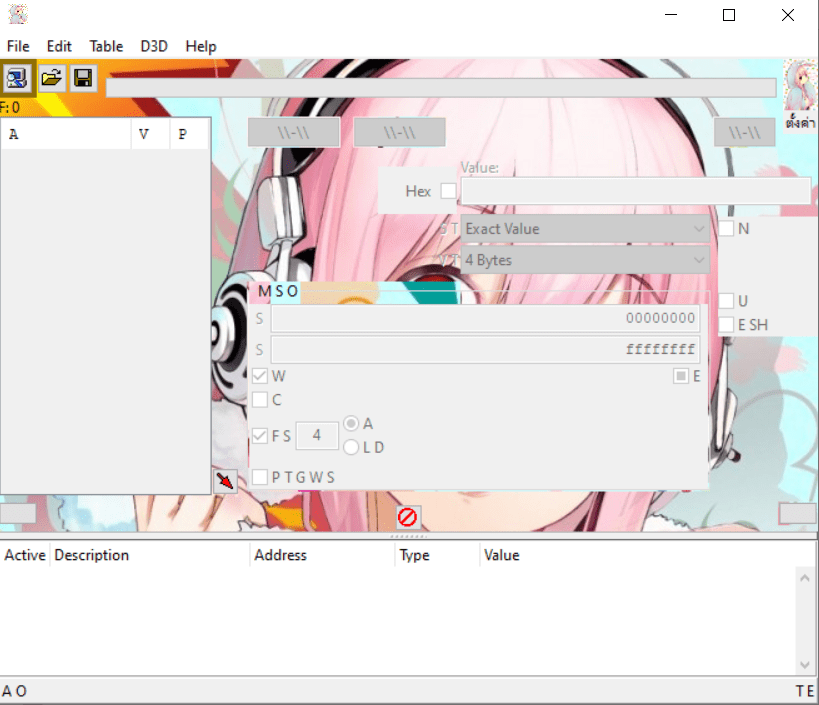Click the scan progress bar at top
819x705 pixels.
click(x=441, y=88)
